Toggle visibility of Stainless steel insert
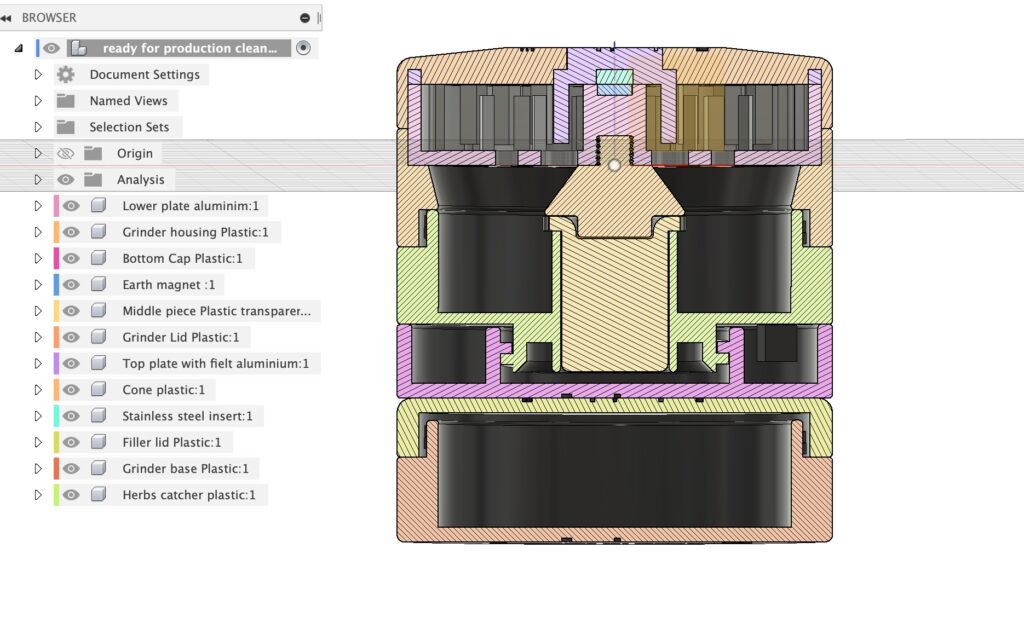The height and width of the screenshot is (635, 1024). pyautogui.click(x=71, y=416)
